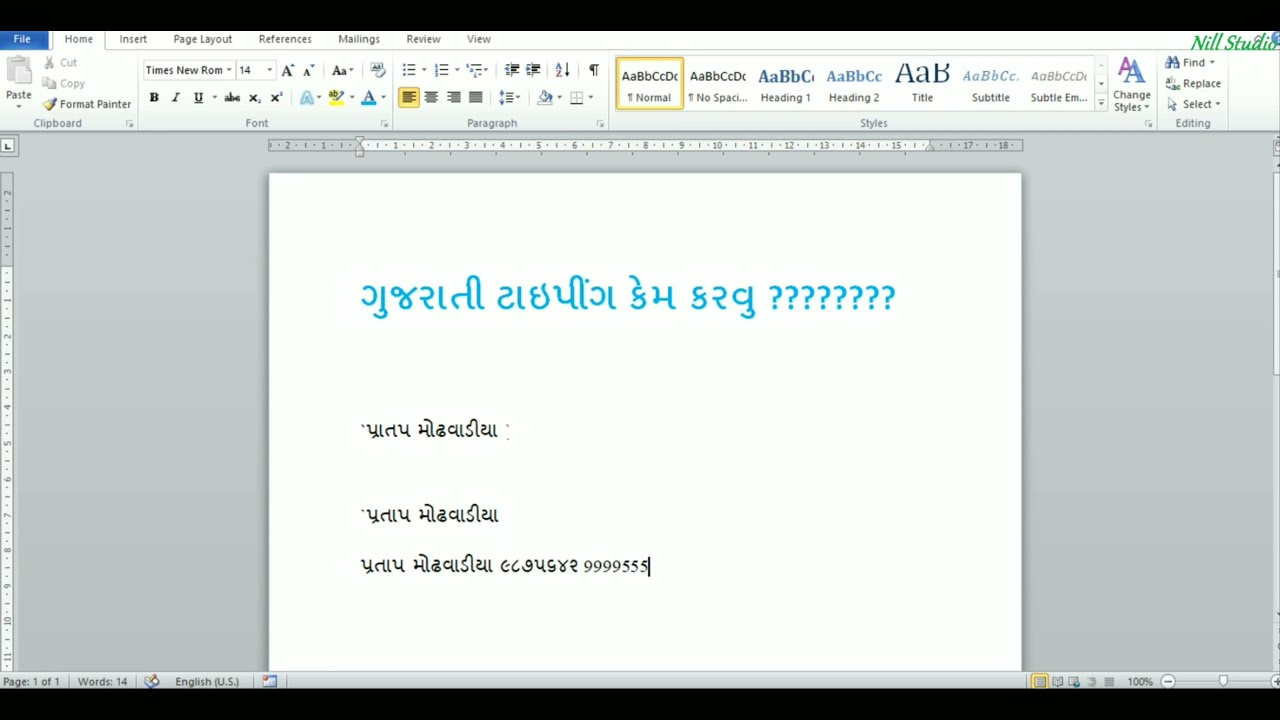Click the zoom out minus button

(x=1167, y=681)
